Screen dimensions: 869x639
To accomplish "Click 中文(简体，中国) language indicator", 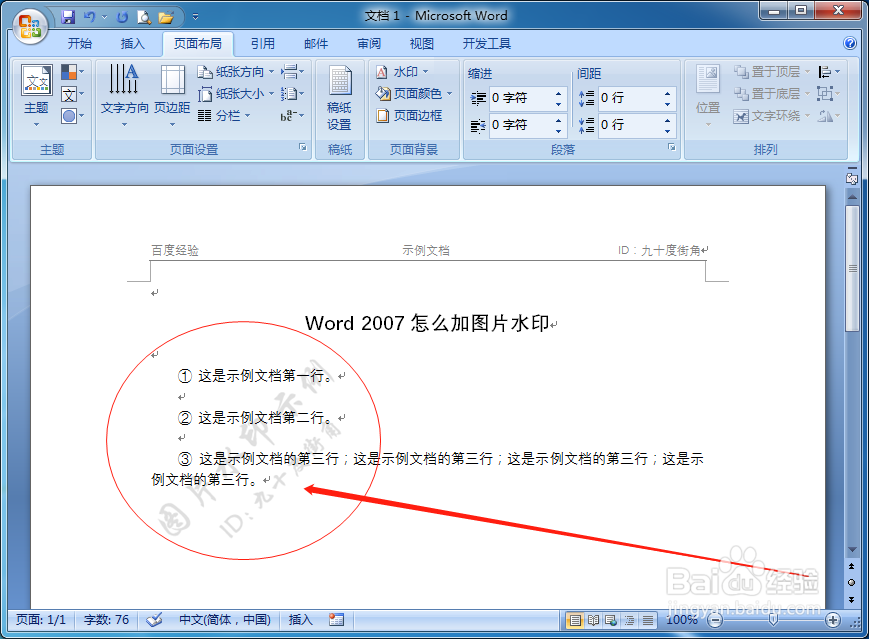I will pyautogui.click(x=224, y=620).
